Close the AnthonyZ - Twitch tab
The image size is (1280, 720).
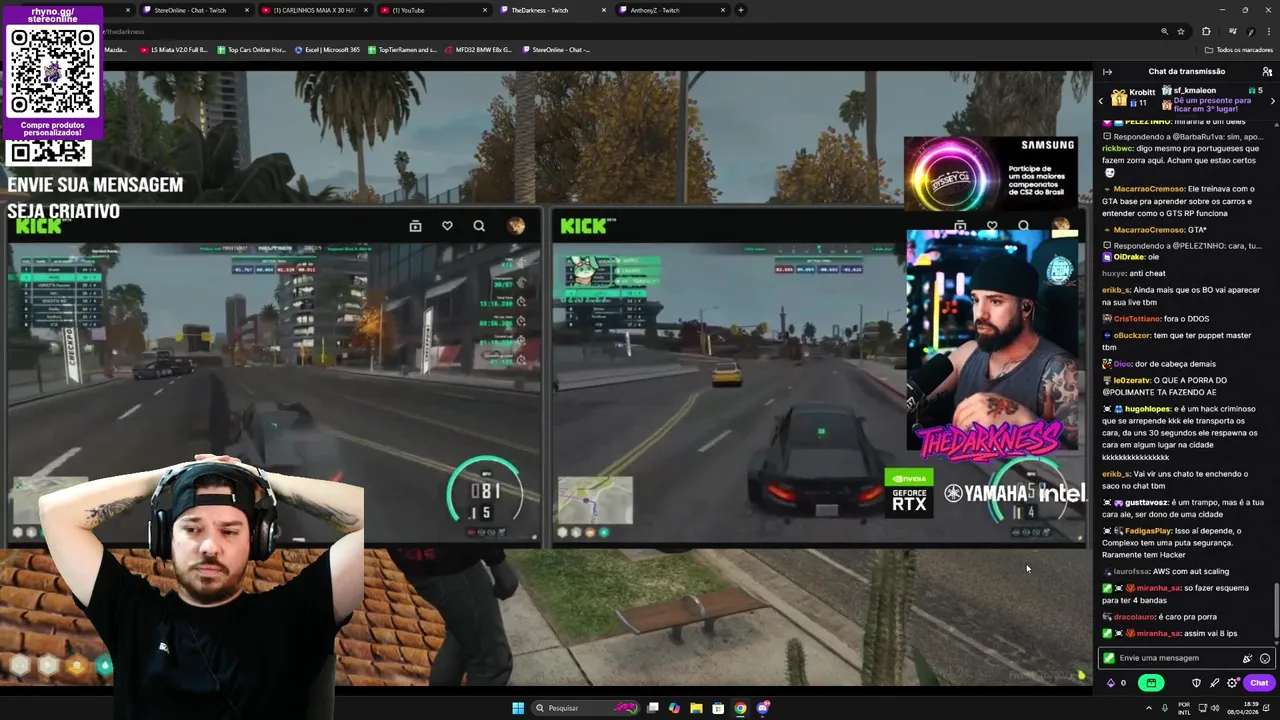click(x=724, y=10)
